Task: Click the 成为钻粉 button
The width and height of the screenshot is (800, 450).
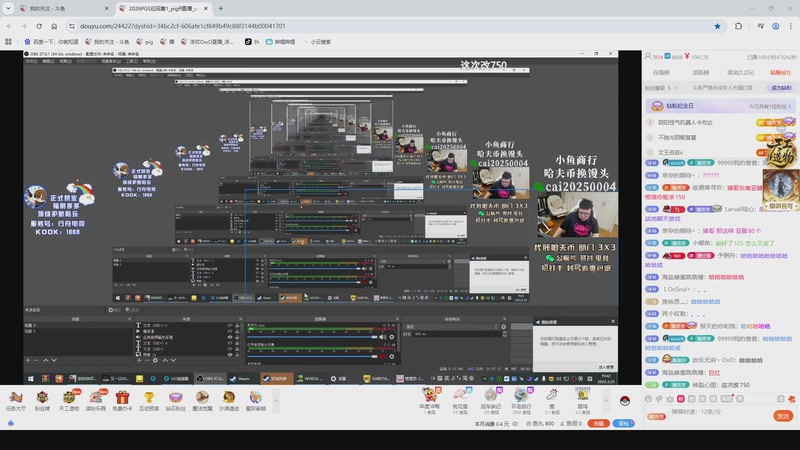Action: click(x=781, y=88)
